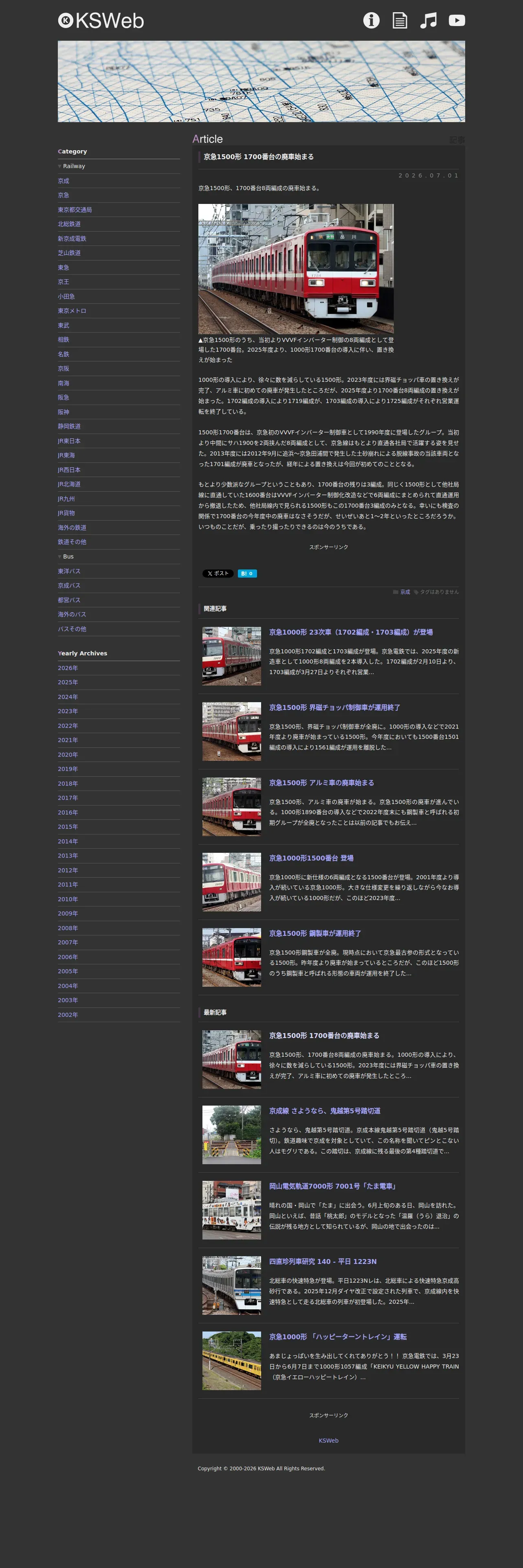Screen dimensions: 523x1568
Task: Open the music note icon in the header
Action: [x=429, y=21]
